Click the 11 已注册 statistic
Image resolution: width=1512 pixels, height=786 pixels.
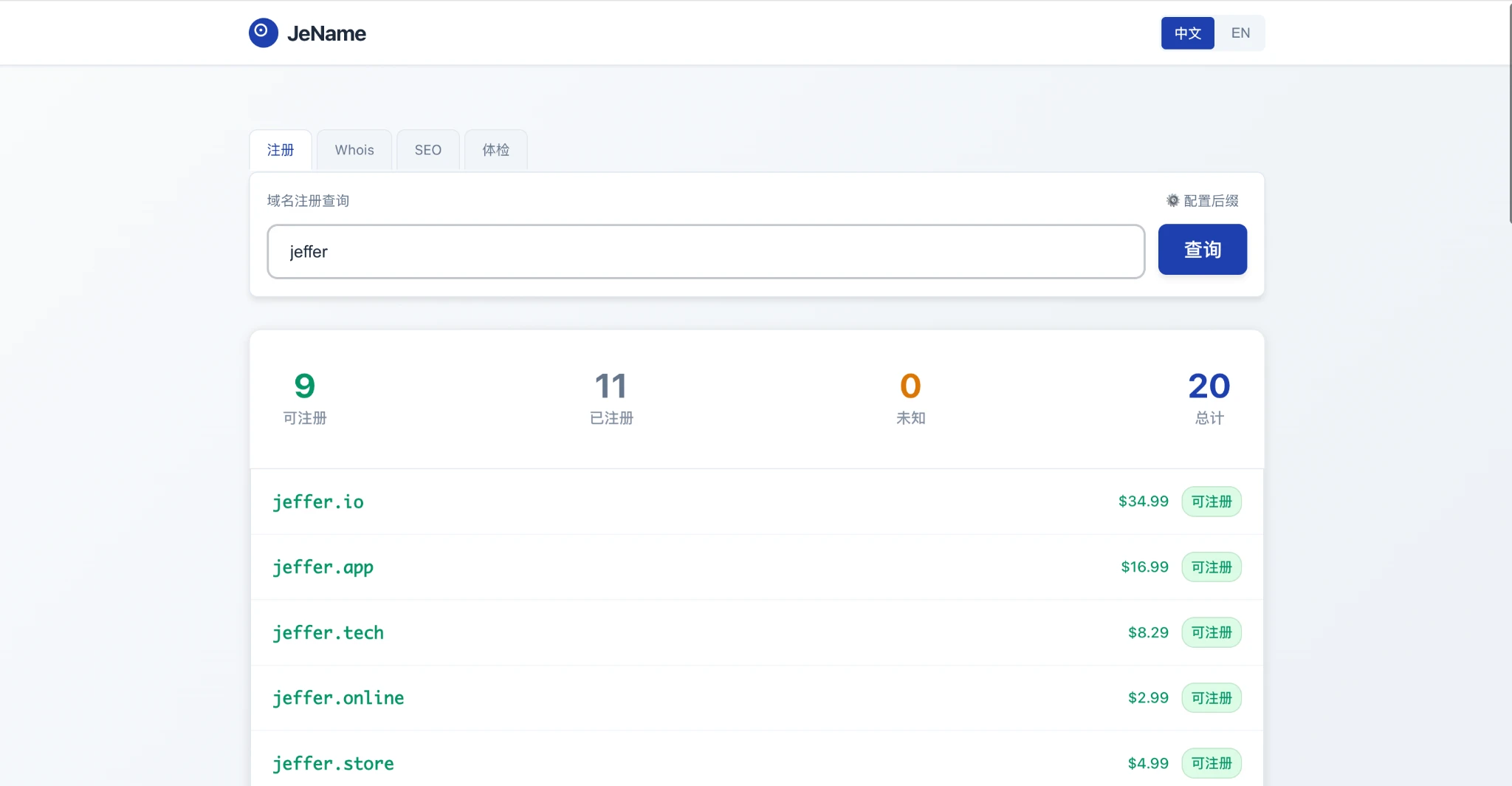pyautogui.click(x=611, y=398)
